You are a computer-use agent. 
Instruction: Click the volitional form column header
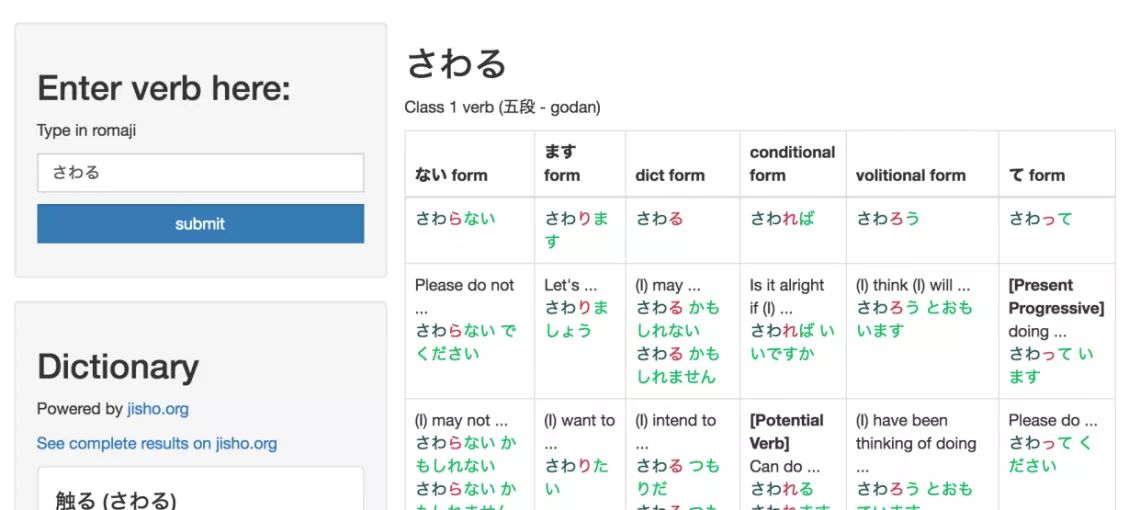point(910,175)
